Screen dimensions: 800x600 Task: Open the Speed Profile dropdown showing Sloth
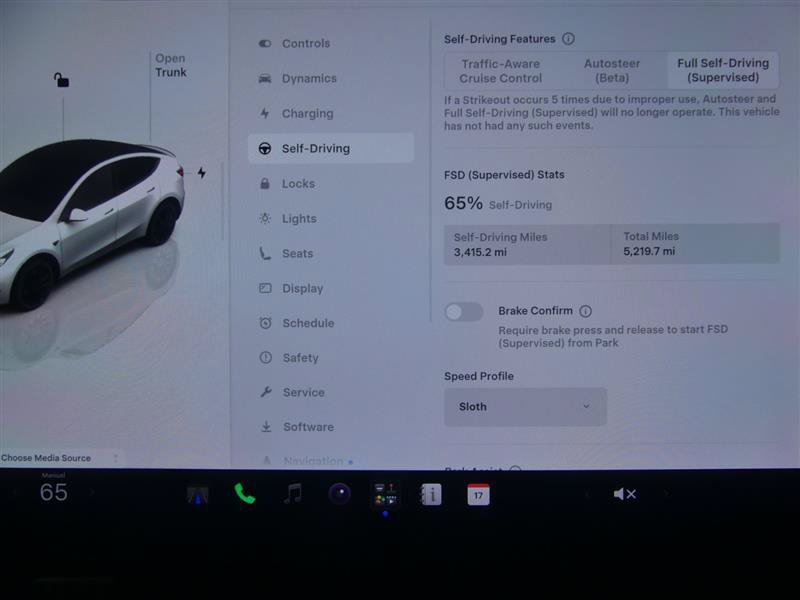tap(525, 407)
